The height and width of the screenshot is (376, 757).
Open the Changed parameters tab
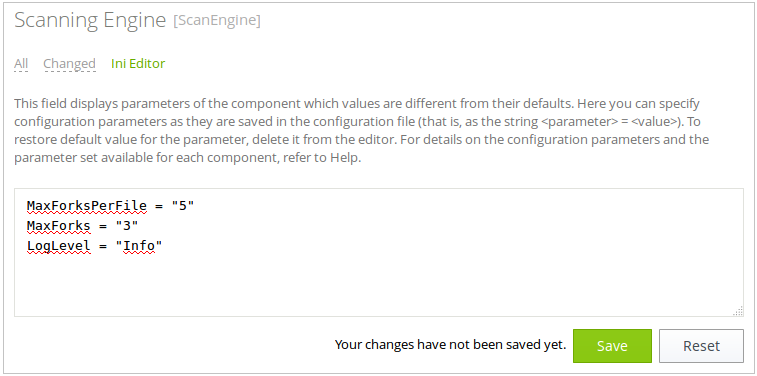pos(70,64)
